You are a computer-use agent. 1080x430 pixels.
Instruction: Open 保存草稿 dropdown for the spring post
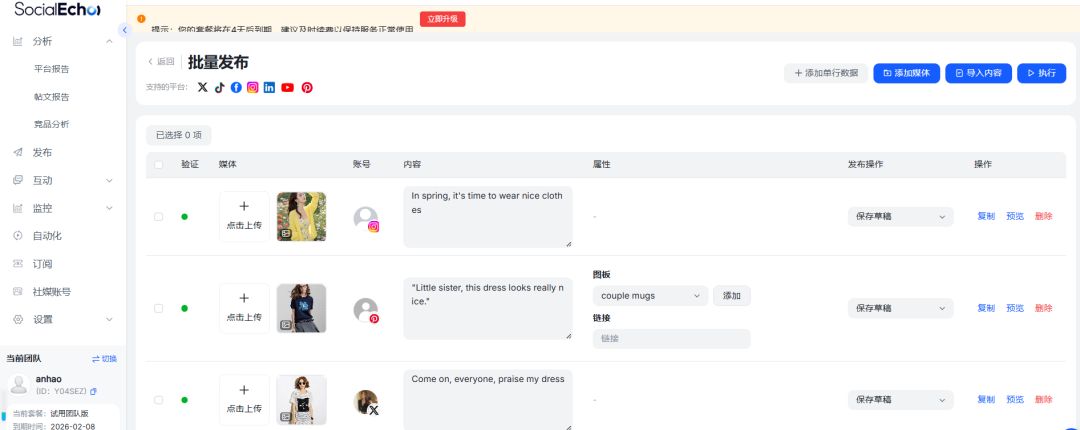pos(900,216)
